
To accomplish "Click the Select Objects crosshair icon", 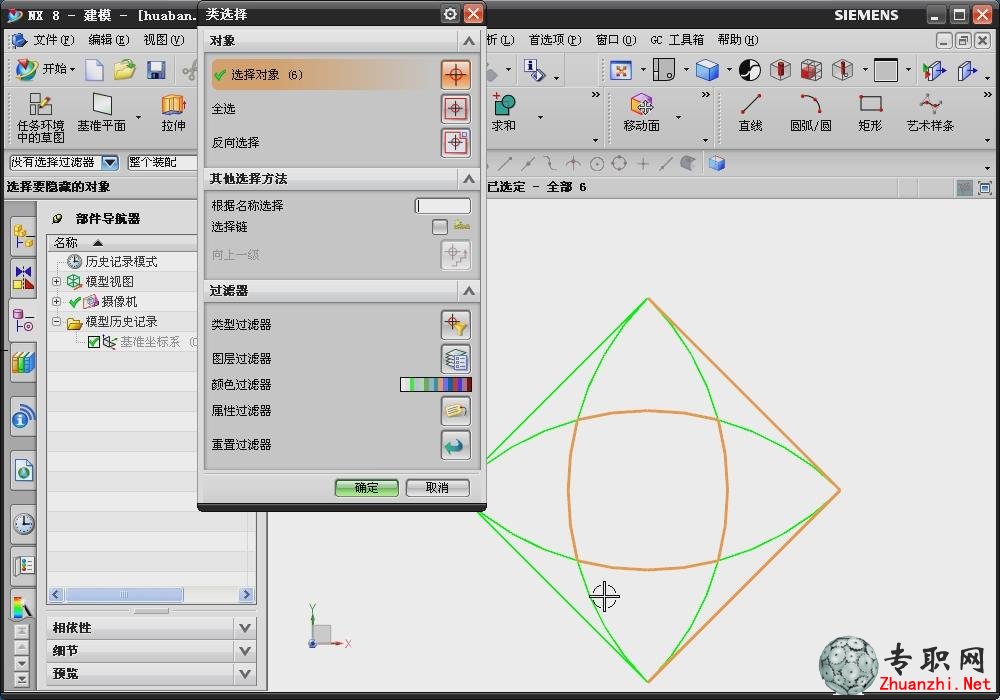I will 455,75.
